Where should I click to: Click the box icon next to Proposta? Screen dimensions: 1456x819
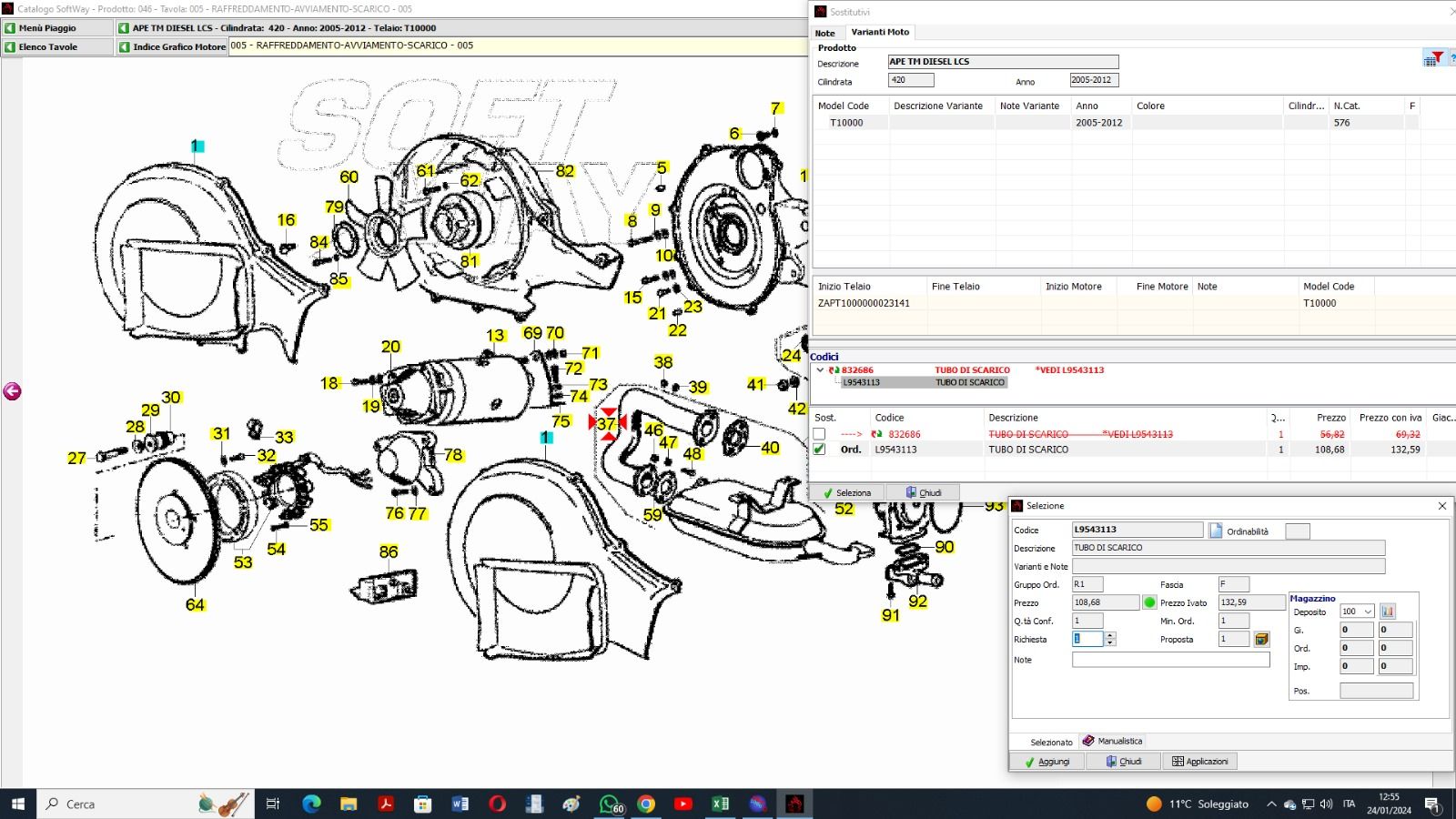point(1261,640)
